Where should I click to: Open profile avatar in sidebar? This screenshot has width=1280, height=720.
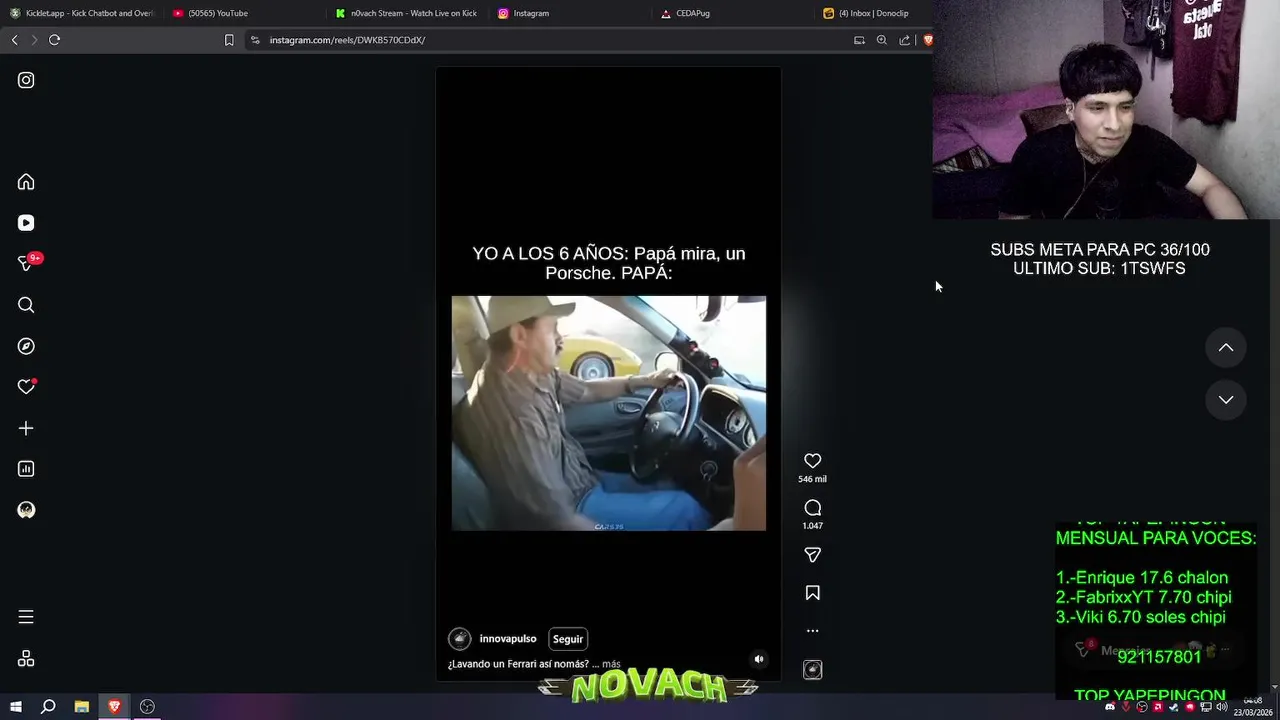[x=26, y=510]
